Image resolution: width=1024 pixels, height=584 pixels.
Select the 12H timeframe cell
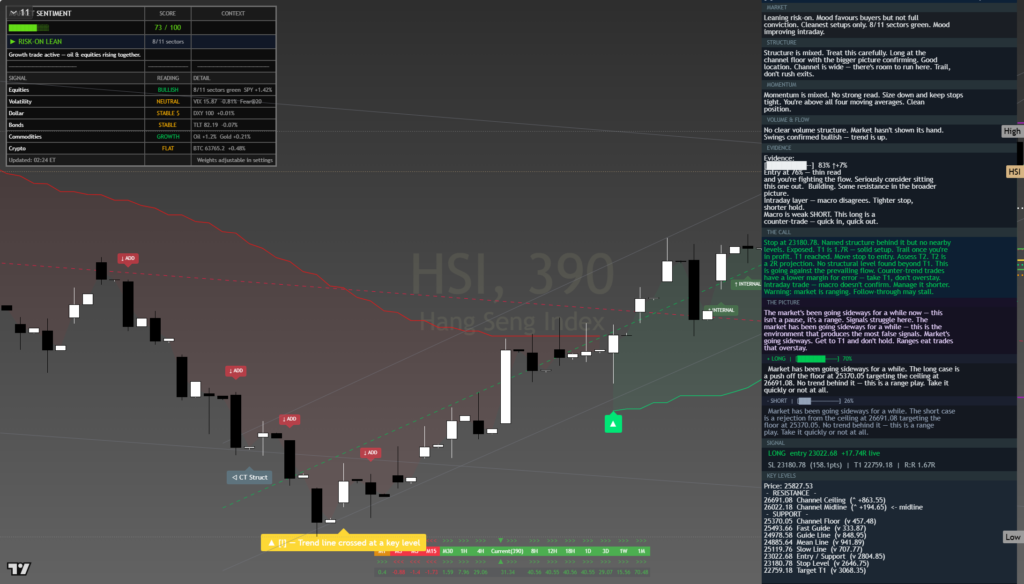[x=552, y=551]
